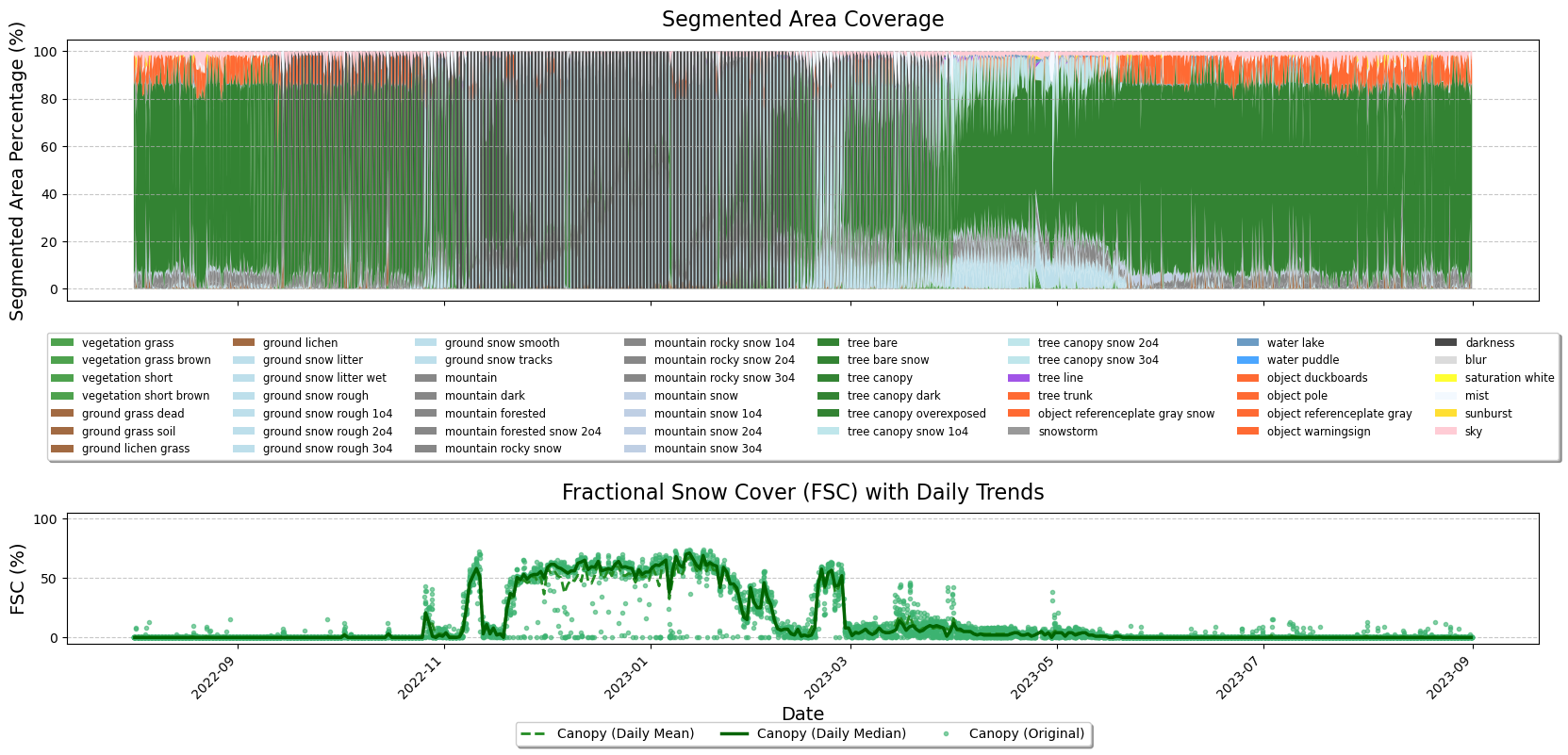This screenshot has height=755, width=1568.
Task: Click the 2023-01 date tick label
Action: click(x=626, y=677)
